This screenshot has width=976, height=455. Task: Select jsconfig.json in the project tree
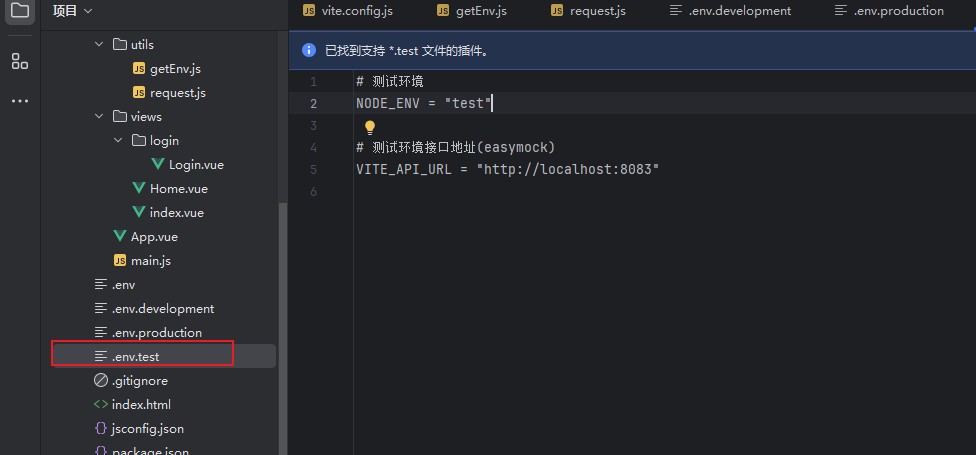(148, 428)
